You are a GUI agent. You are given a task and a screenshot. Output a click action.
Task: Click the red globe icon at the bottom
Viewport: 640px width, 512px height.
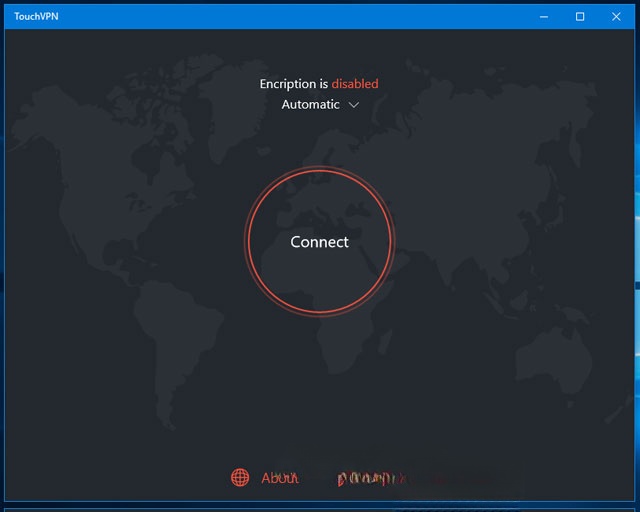click(240, 477)
